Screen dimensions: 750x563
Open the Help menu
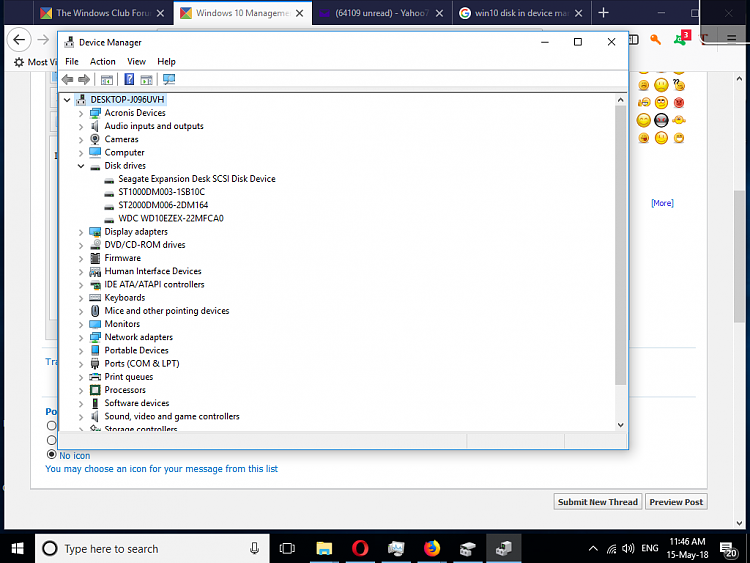(166, 61)
